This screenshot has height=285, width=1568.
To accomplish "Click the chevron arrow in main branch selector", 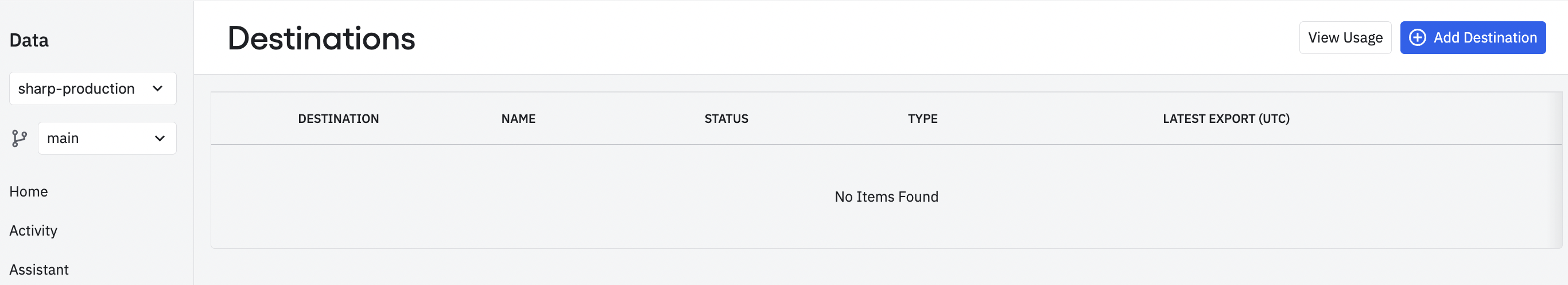I will tap(160, 138).
